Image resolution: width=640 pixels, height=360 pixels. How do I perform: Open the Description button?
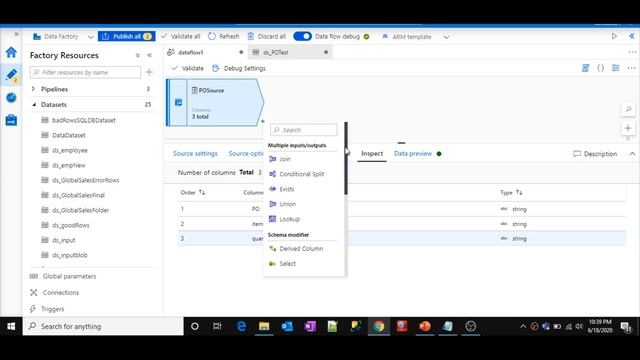pyautogui.click(x=595, y=154)
